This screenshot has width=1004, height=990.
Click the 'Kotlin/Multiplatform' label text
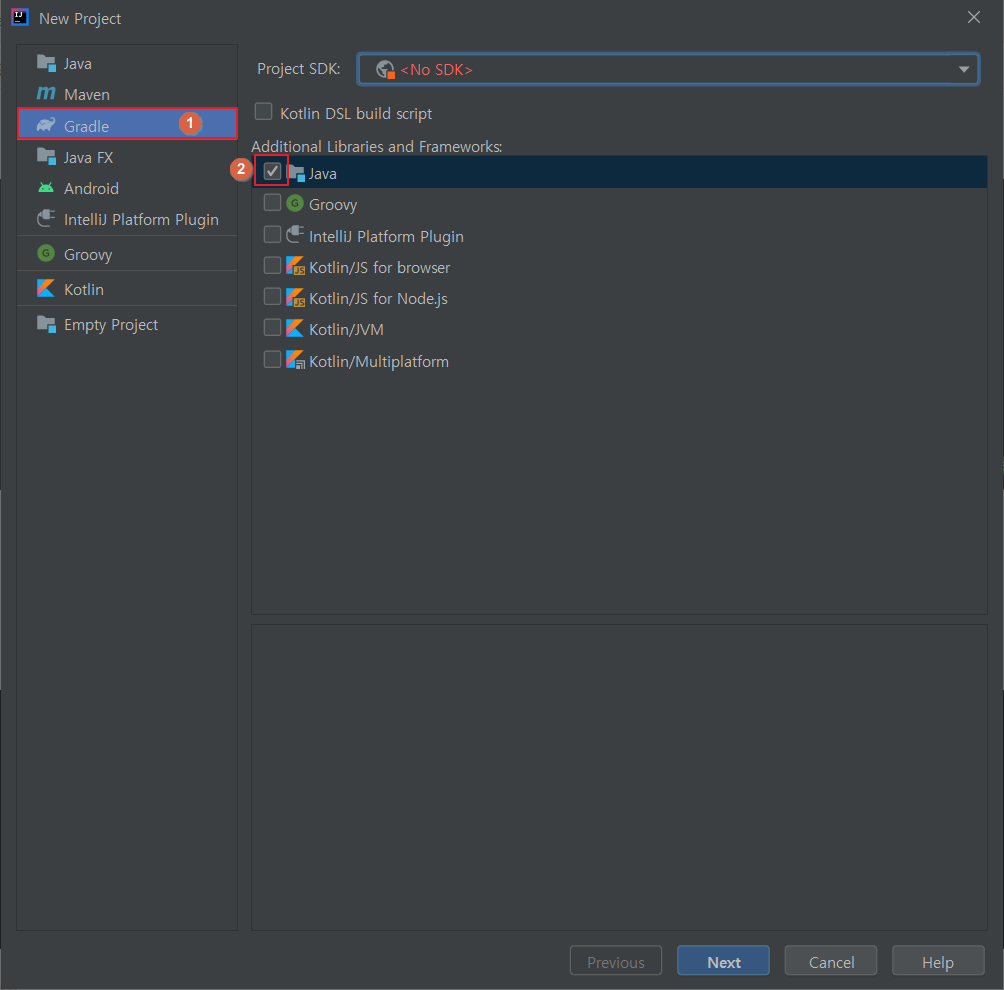coord(378,362)
